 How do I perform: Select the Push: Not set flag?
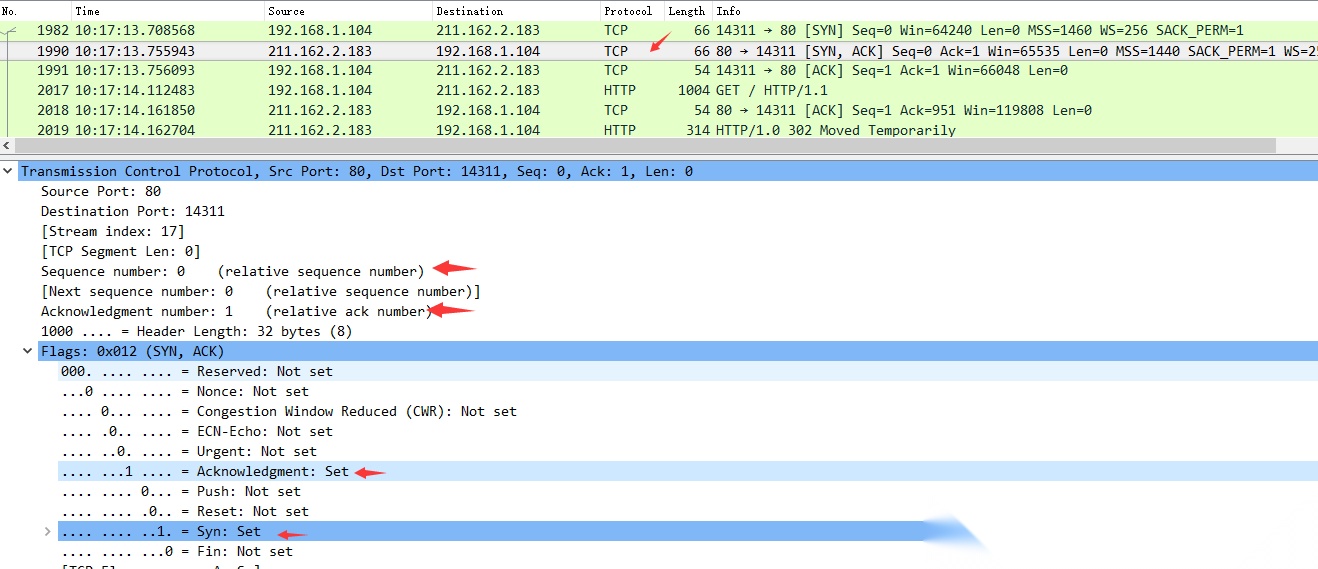tap(181, 491)
